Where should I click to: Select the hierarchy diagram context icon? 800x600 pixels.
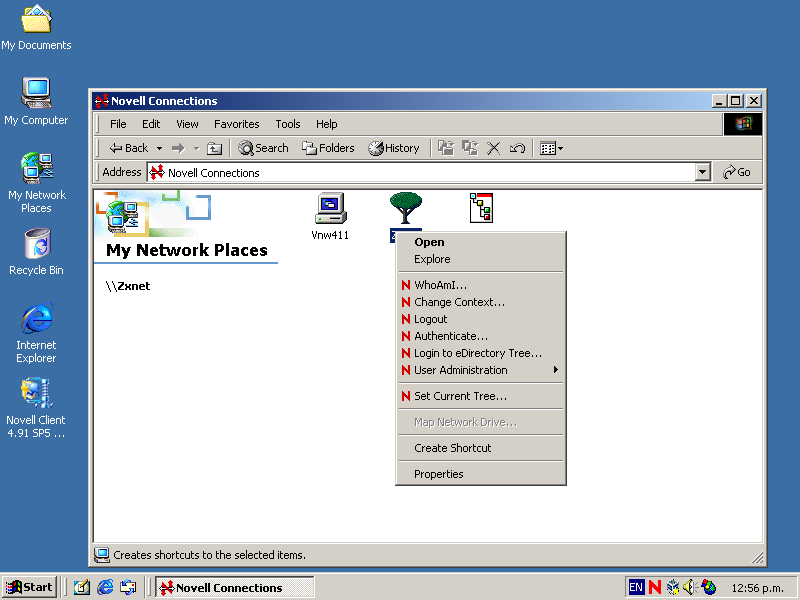coord(481,208)
